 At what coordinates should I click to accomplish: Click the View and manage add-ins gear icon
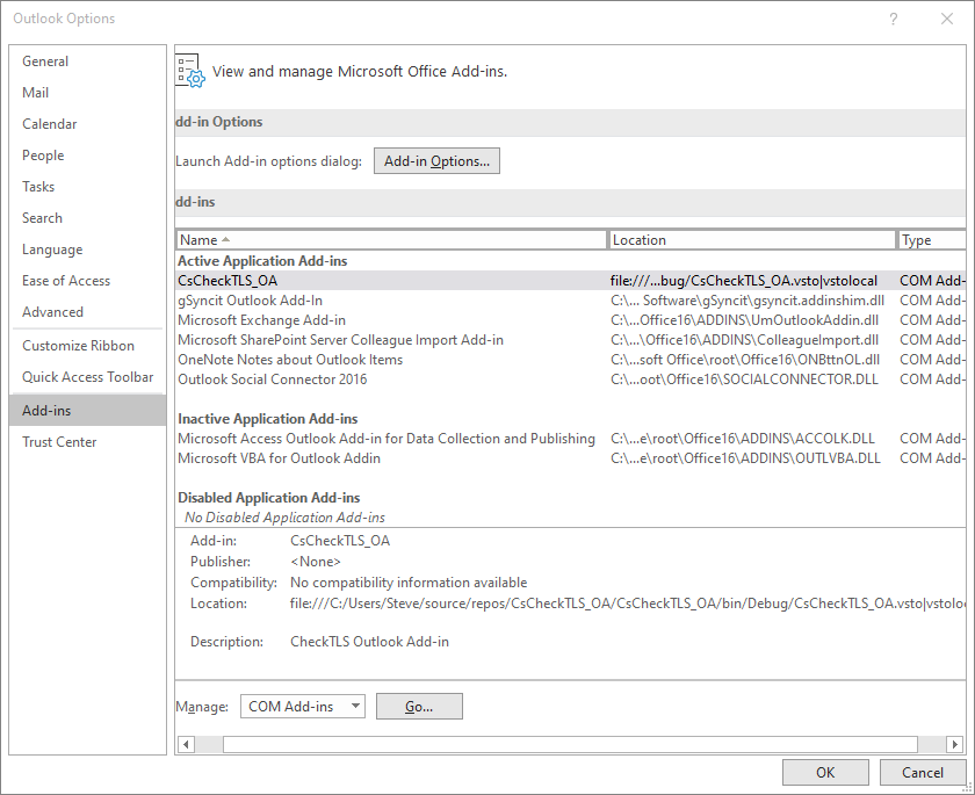click(190, 71)
